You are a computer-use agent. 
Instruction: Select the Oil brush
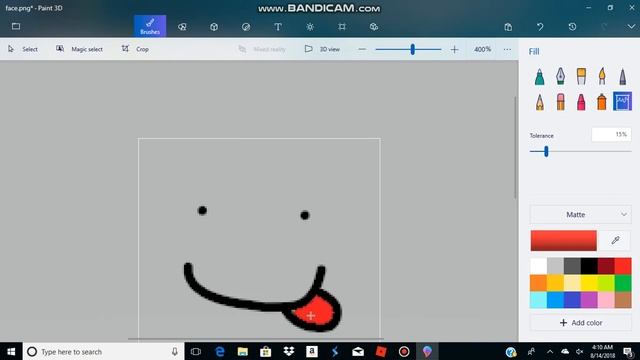pos(581,76)
